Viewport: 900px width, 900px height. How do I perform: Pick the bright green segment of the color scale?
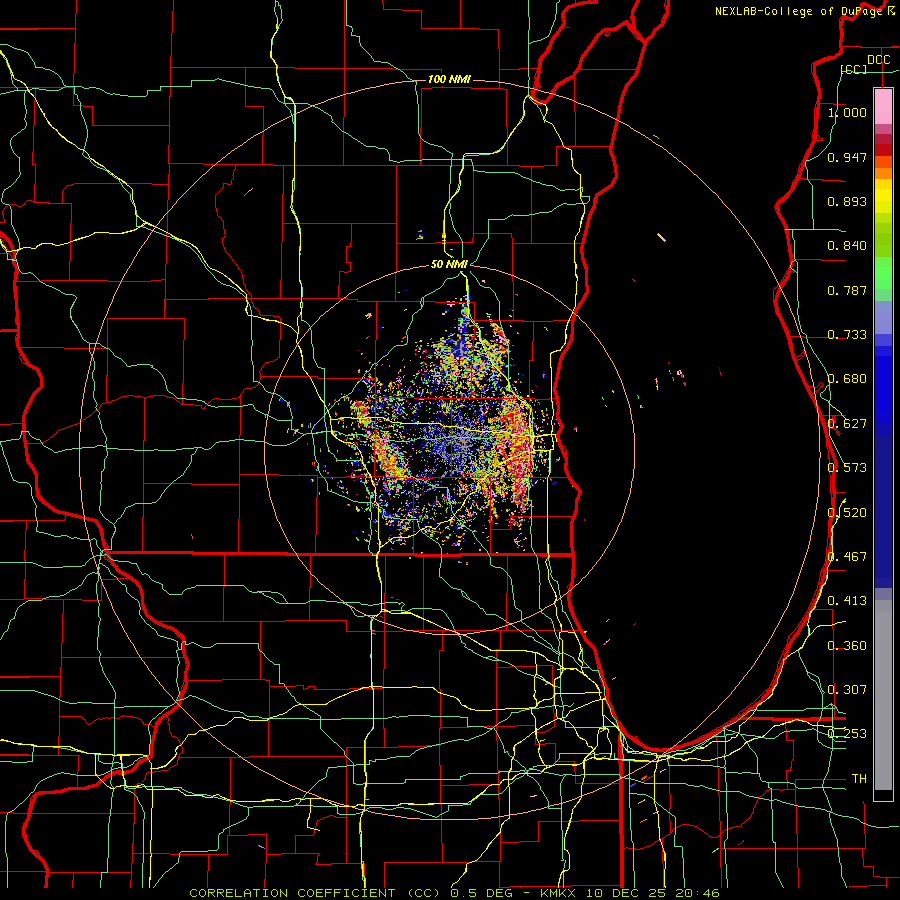tap(883, 272)
